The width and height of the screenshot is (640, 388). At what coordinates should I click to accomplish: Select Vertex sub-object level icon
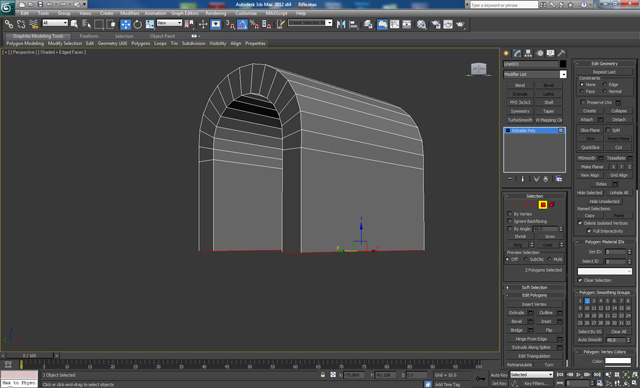click(516, 205)
